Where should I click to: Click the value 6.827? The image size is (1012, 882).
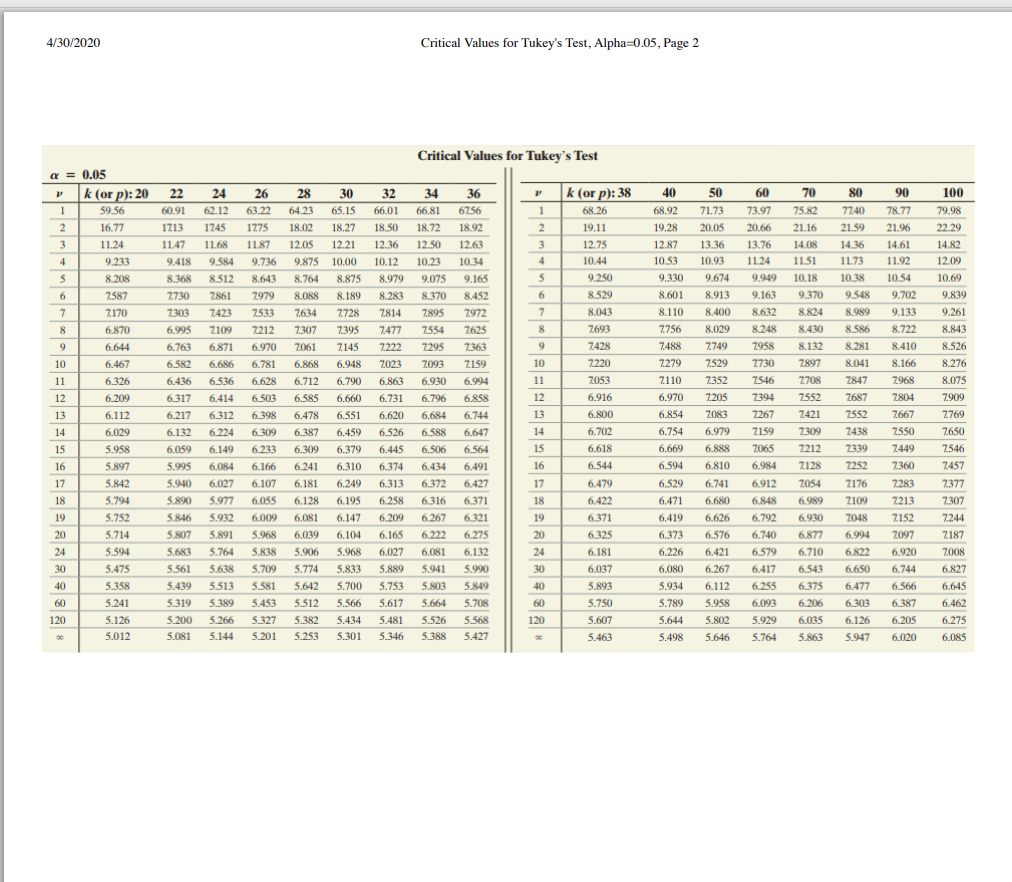(954, 569)
